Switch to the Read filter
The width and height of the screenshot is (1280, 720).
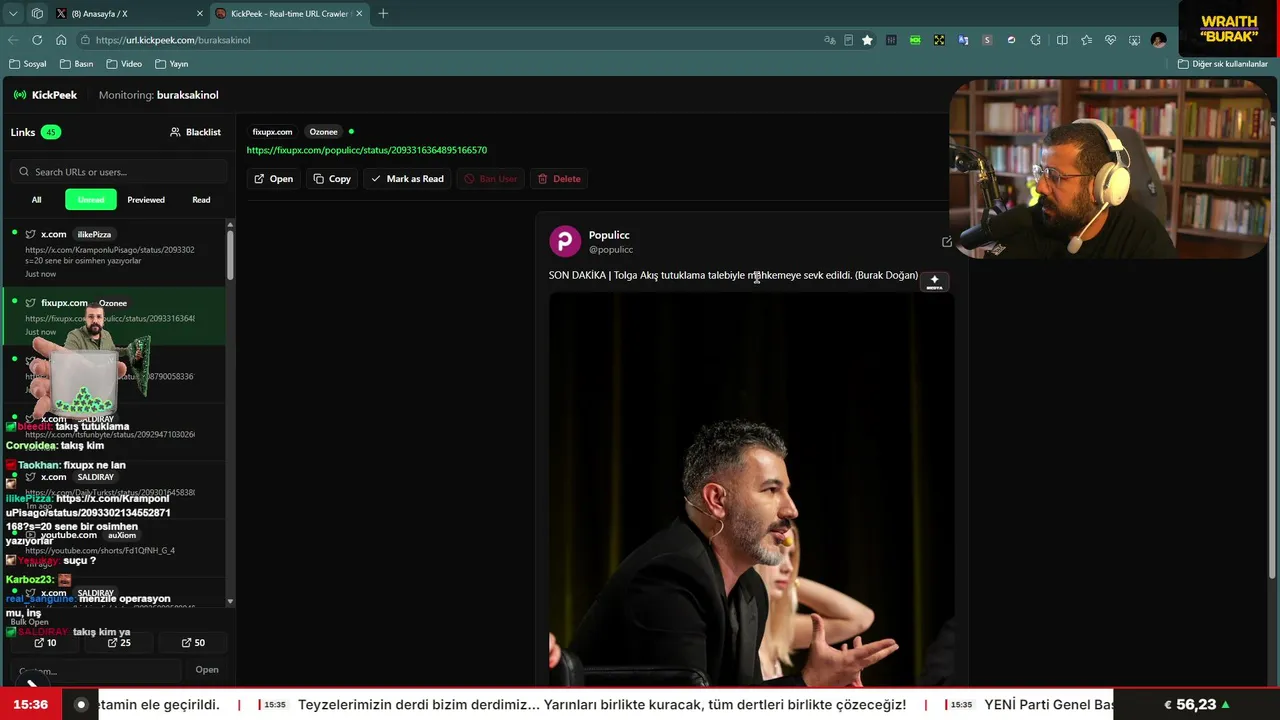pyautogui.click(x=201, y=200)
